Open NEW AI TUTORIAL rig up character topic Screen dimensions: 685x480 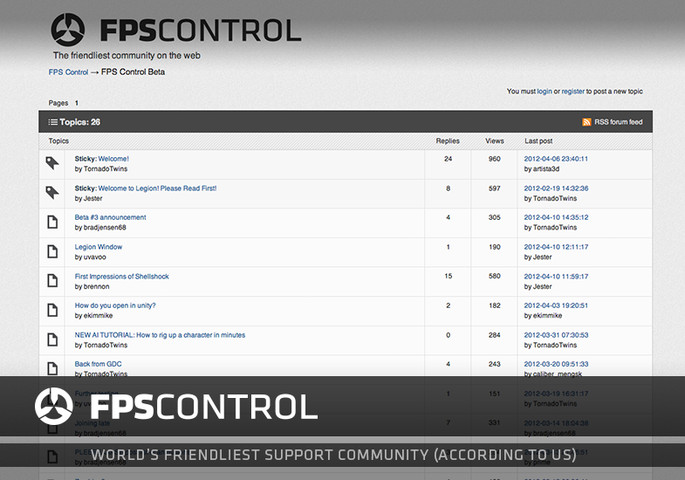coord(160,335)
